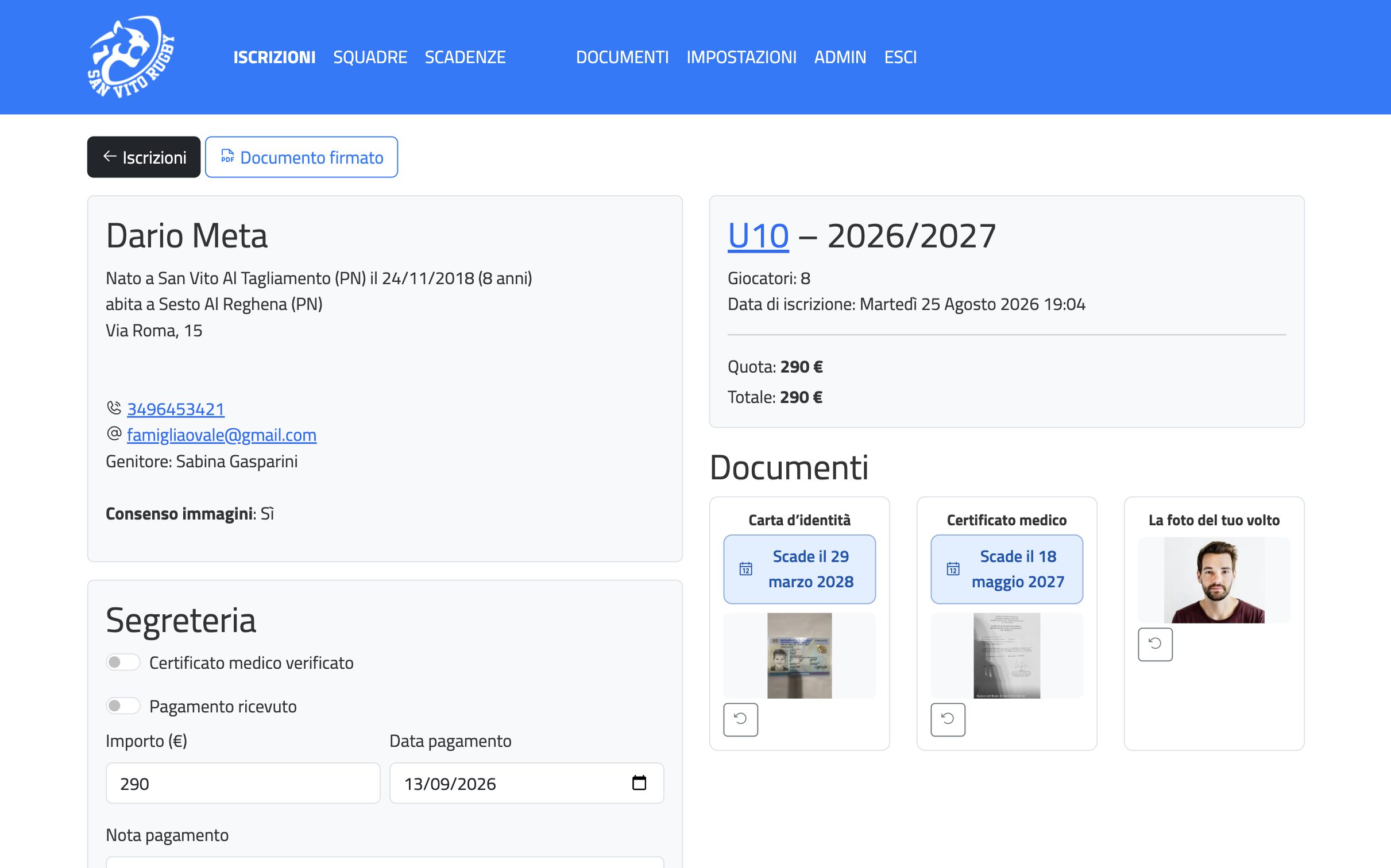Toggle Certificato medico verificato switch

(x=123, y=662)
